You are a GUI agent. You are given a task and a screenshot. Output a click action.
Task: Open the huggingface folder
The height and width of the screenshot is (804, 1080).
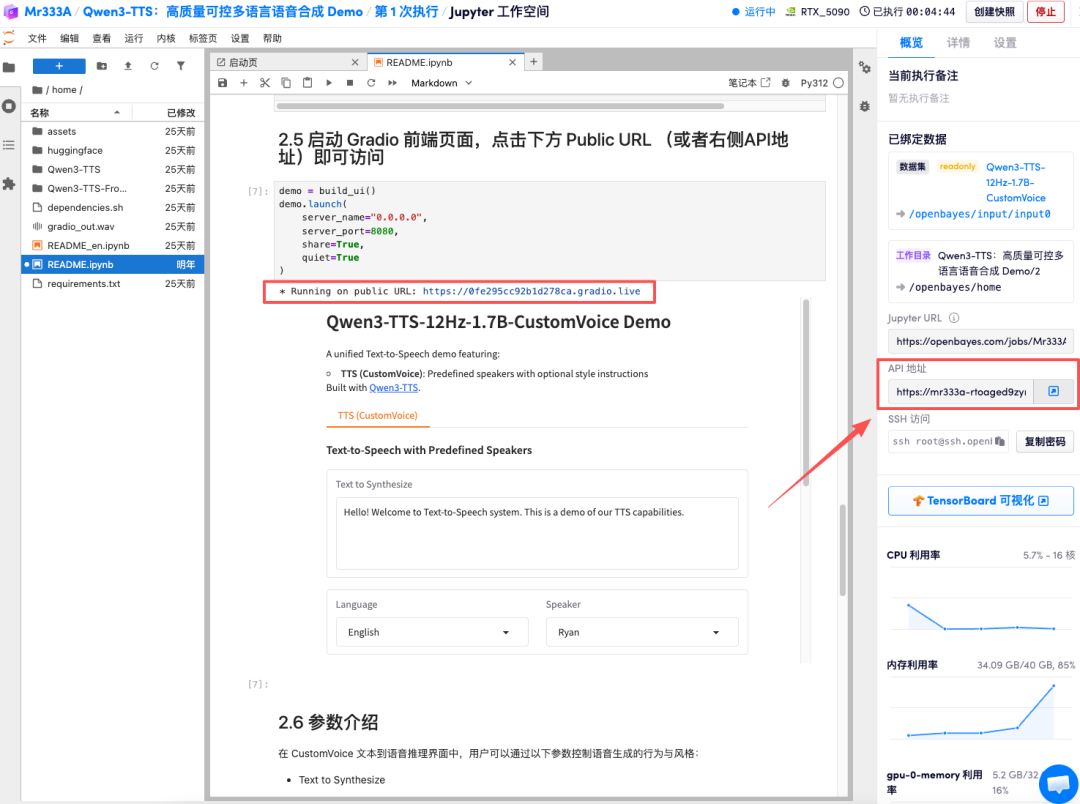point(113,150)
